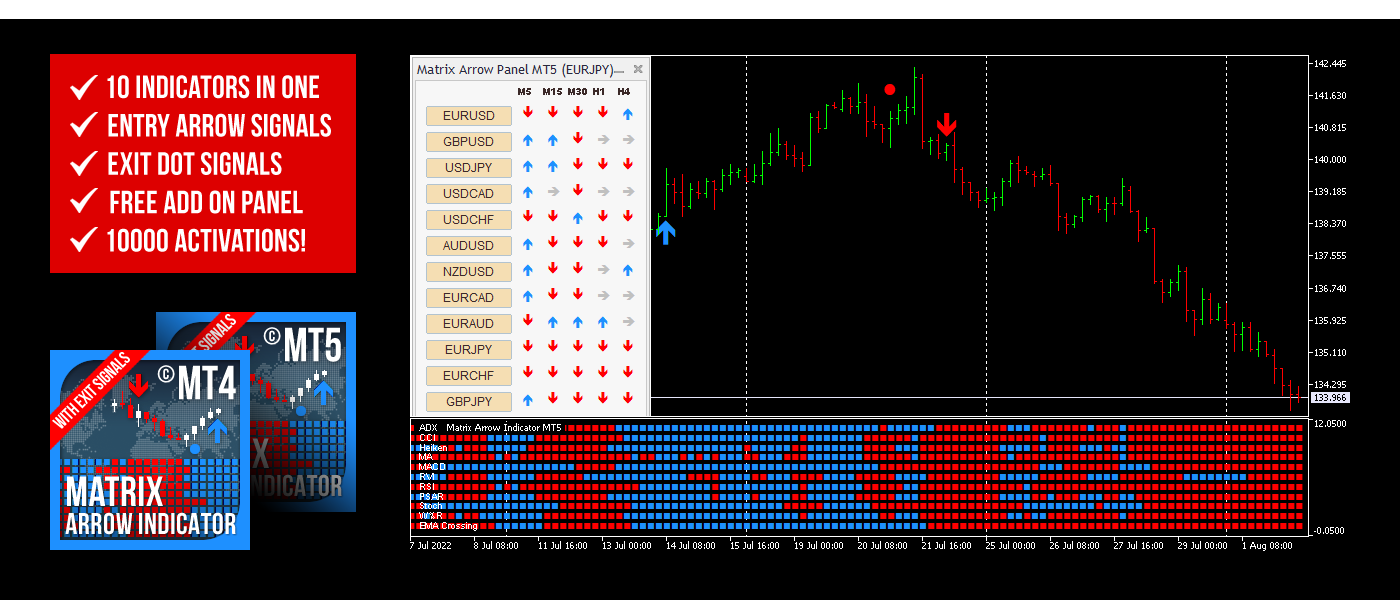Screen dimensions: 1400x600
Task: Click the 'FREE ADD ON PANEL' text
Action: pyautogui.click(x=206, y=203)
